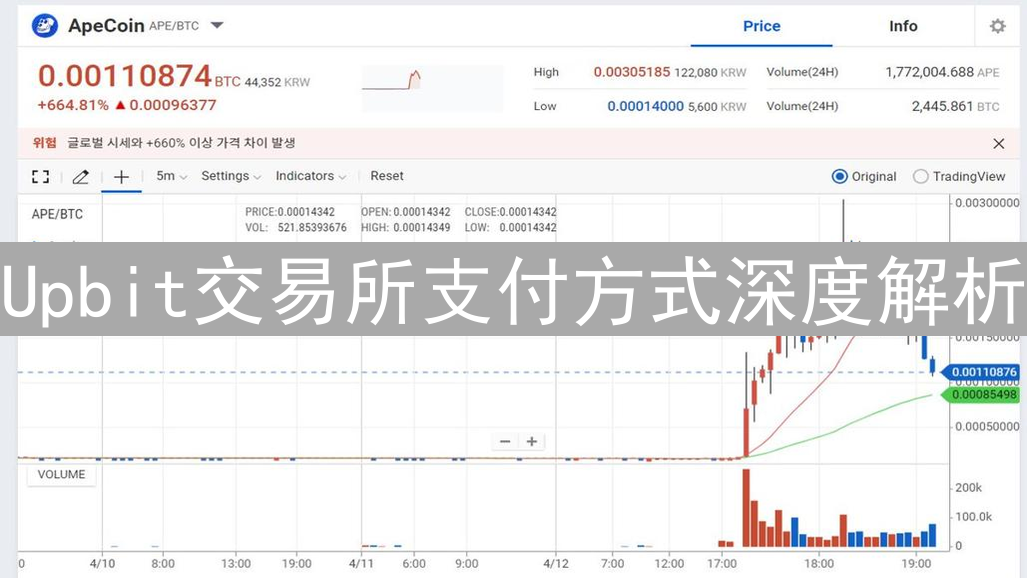1027x578 pixels.
Task: Click the +664.81% change value
Action: click(73, 105)
